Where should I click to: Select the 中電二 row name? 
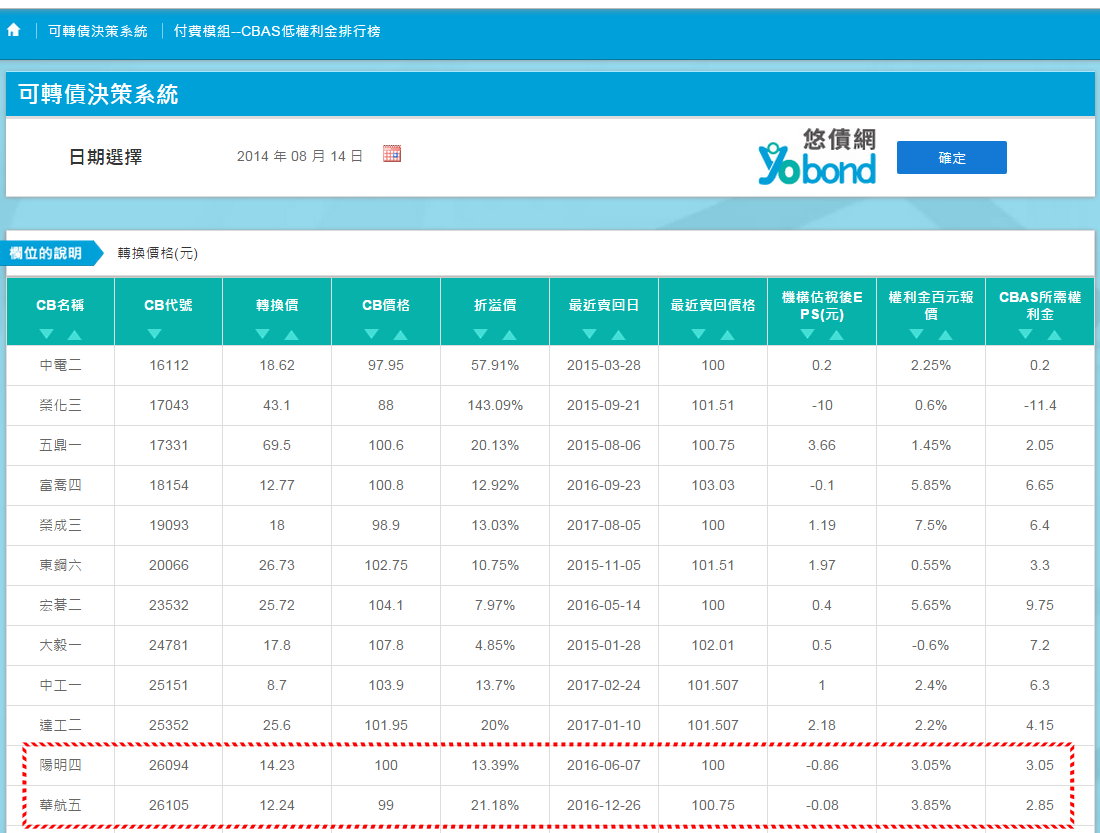(x=60, y=365)
